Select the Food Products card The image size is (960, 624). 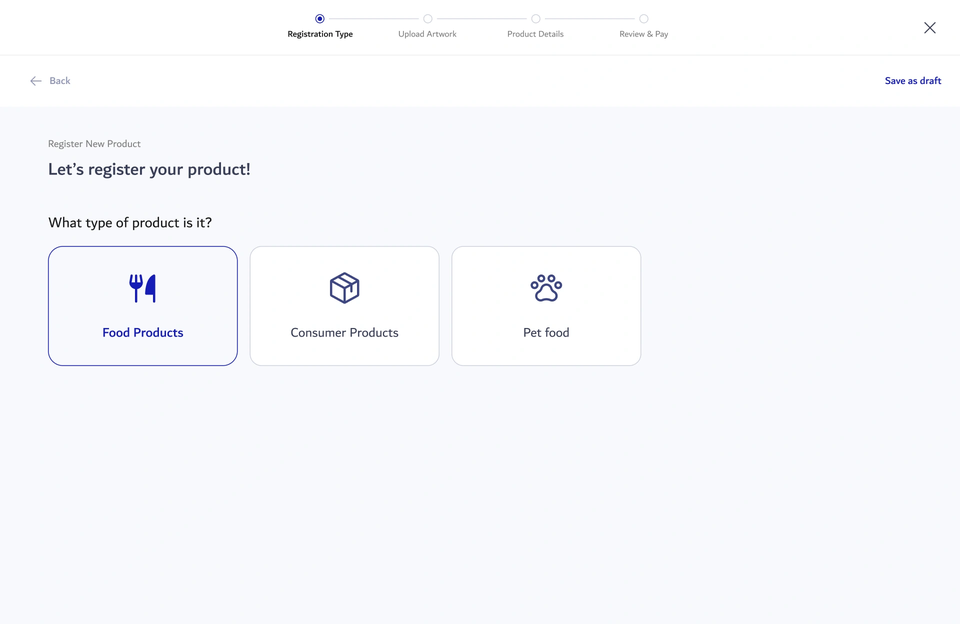tap(143, 306)
